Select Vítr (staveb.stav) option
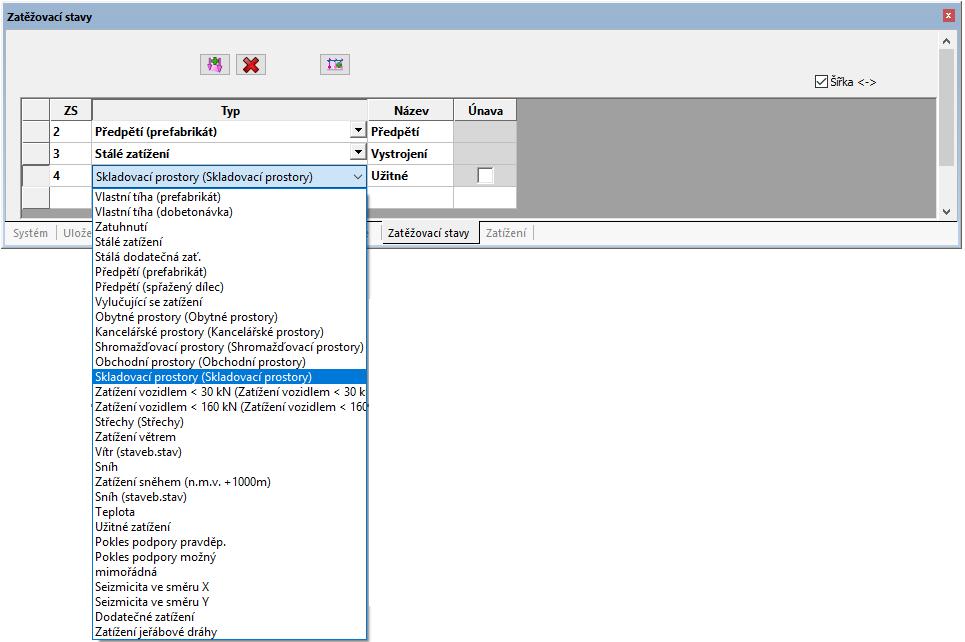This screenshot has width=965, height=642. pyautogui.click(x=230, y=452)
